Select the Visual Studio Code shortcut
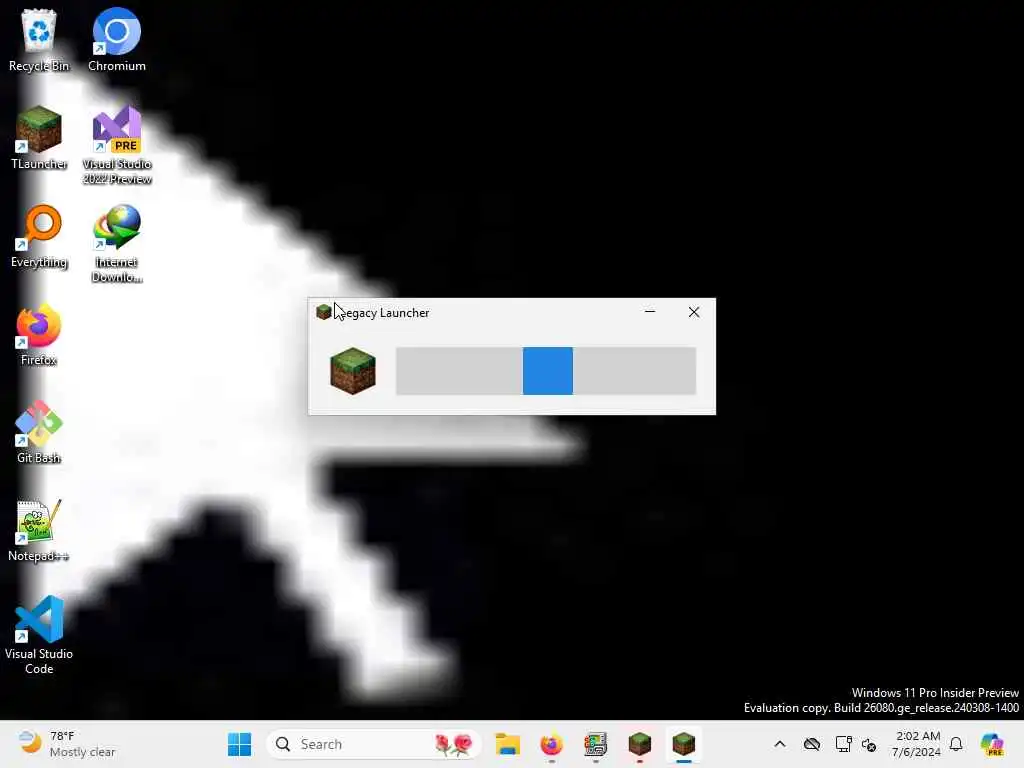The height and width of the screenshot is (768, 1024). tap(39, 635)
